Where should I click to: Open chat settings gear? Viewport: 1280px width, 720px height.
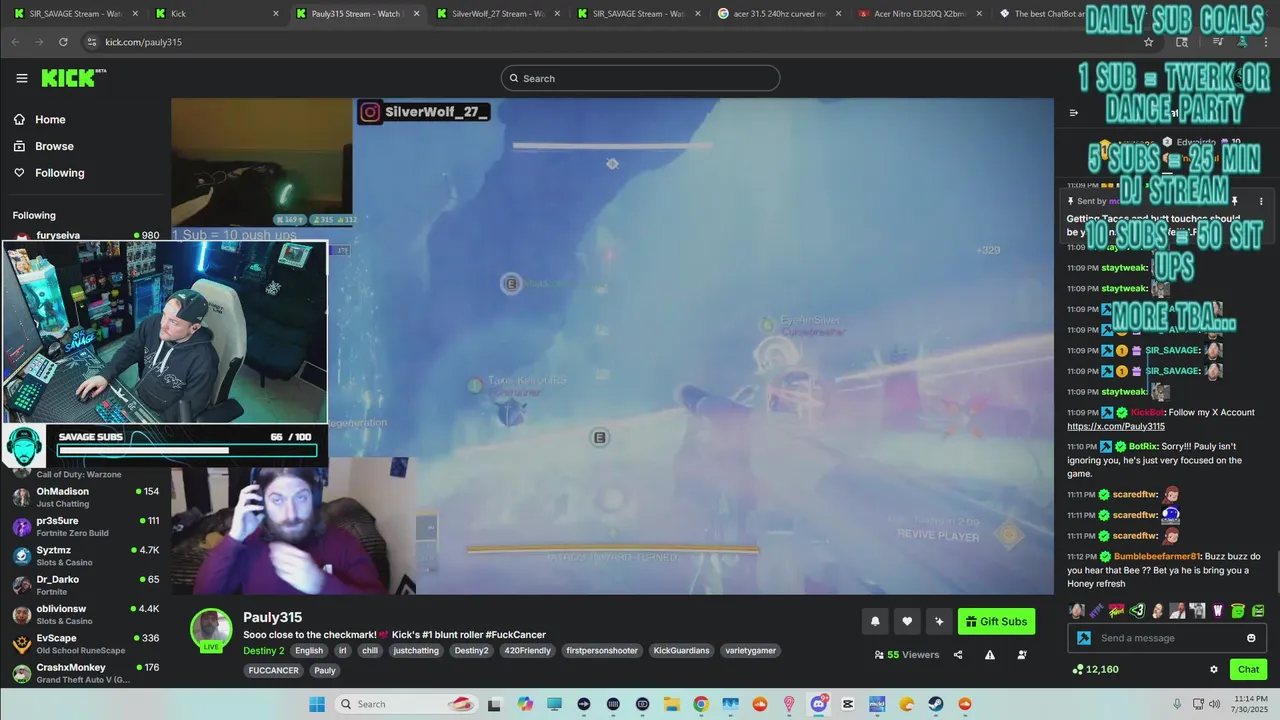click(x=1214, y=669)
